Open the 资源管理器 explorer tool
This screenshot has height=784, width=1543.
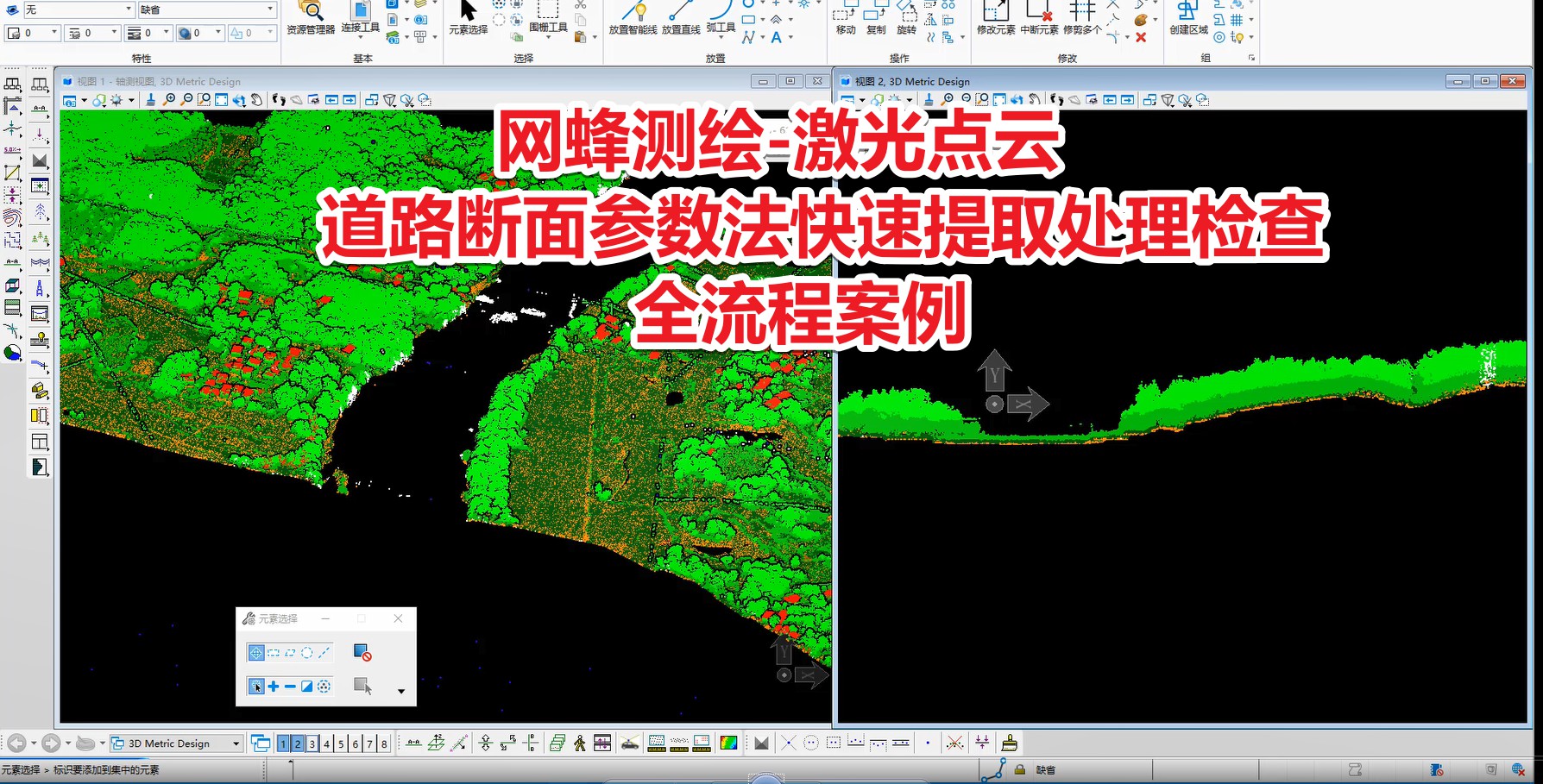pos(310,18)
